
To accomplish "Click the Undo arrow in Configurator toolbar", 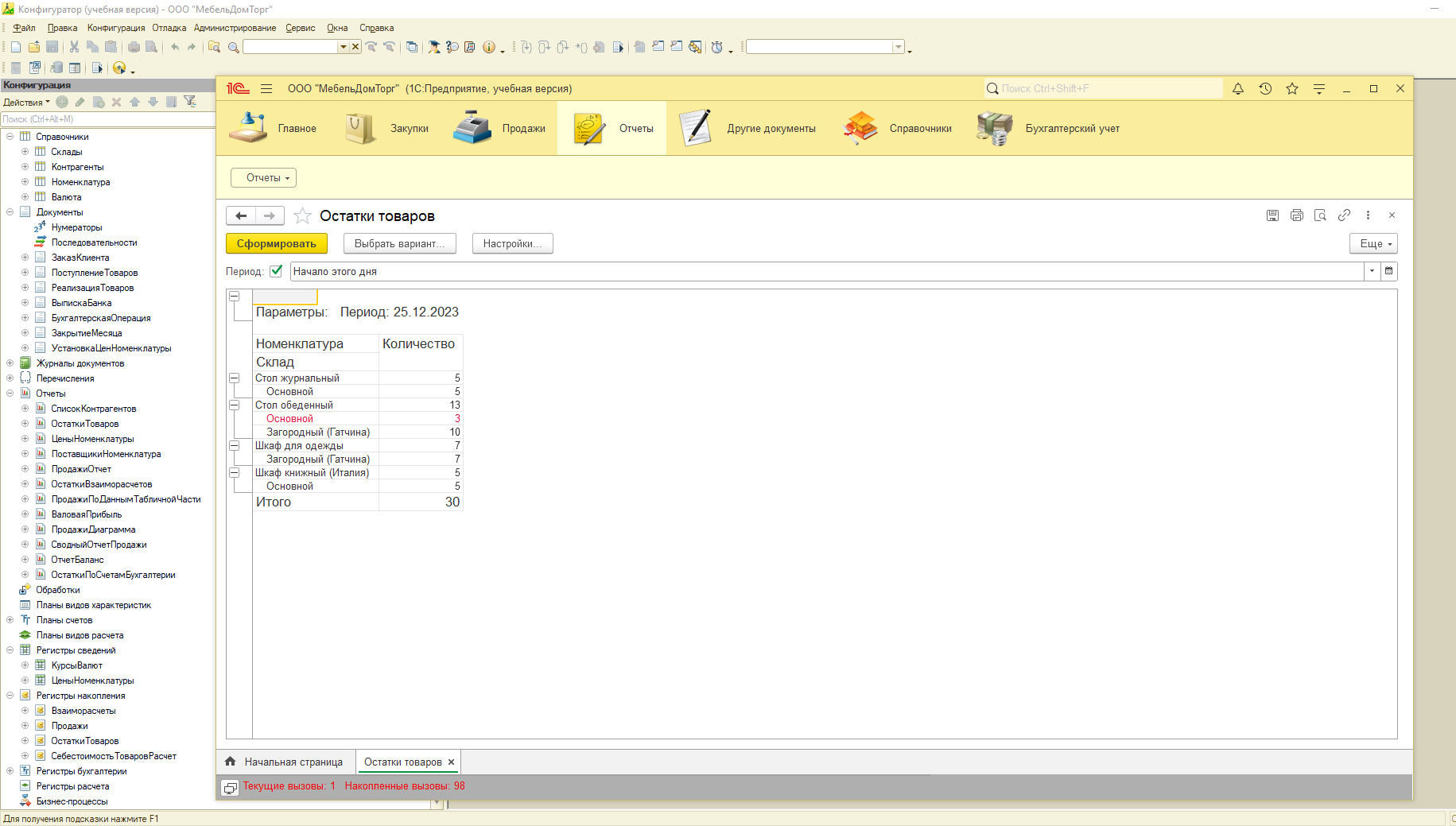I will click(x=174, y=47).
